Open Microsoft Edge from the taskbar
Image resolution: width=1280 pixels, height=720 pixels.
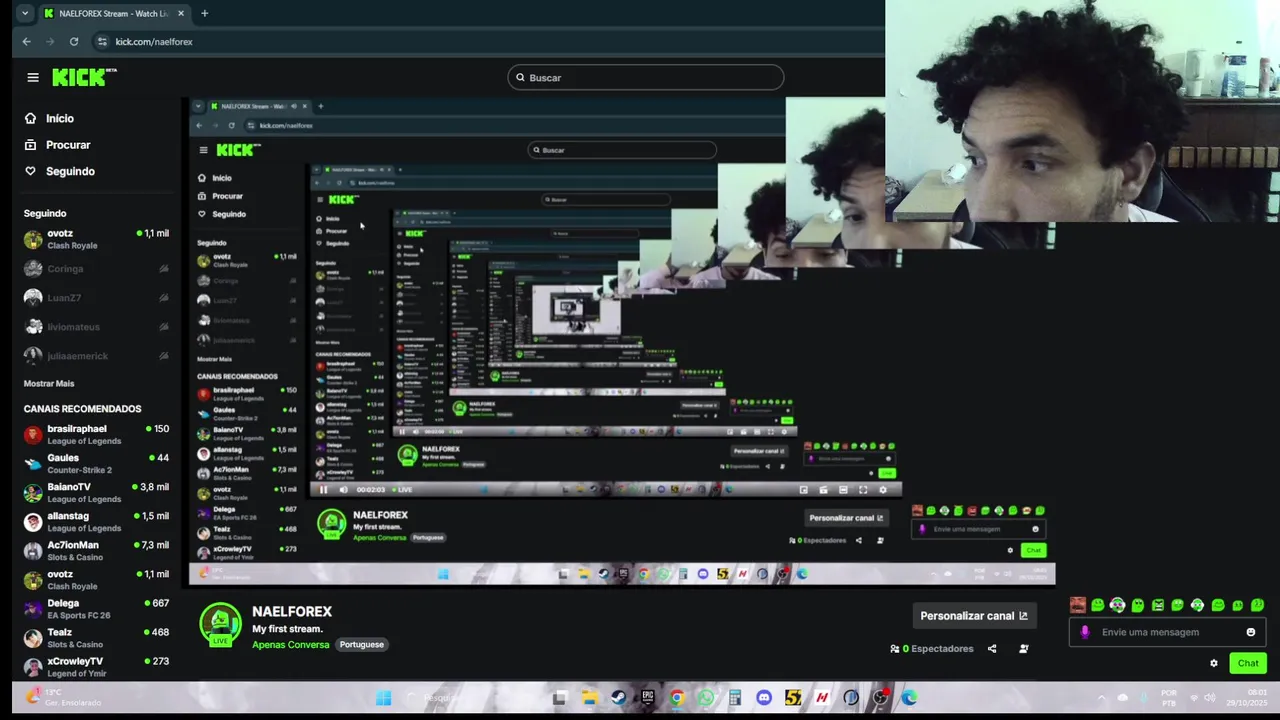(x=909, y=698)
